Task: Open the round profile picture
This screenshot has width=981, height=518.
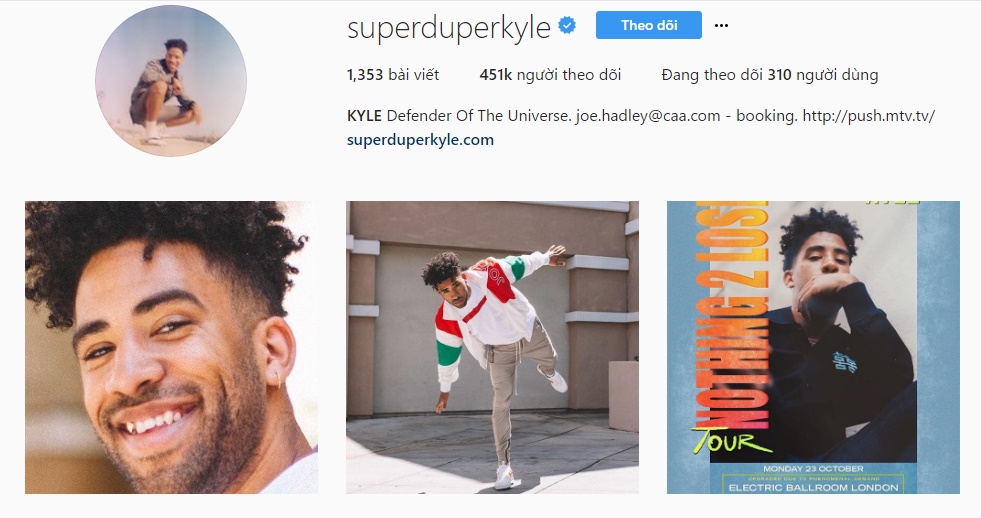Action: [171, 81]
